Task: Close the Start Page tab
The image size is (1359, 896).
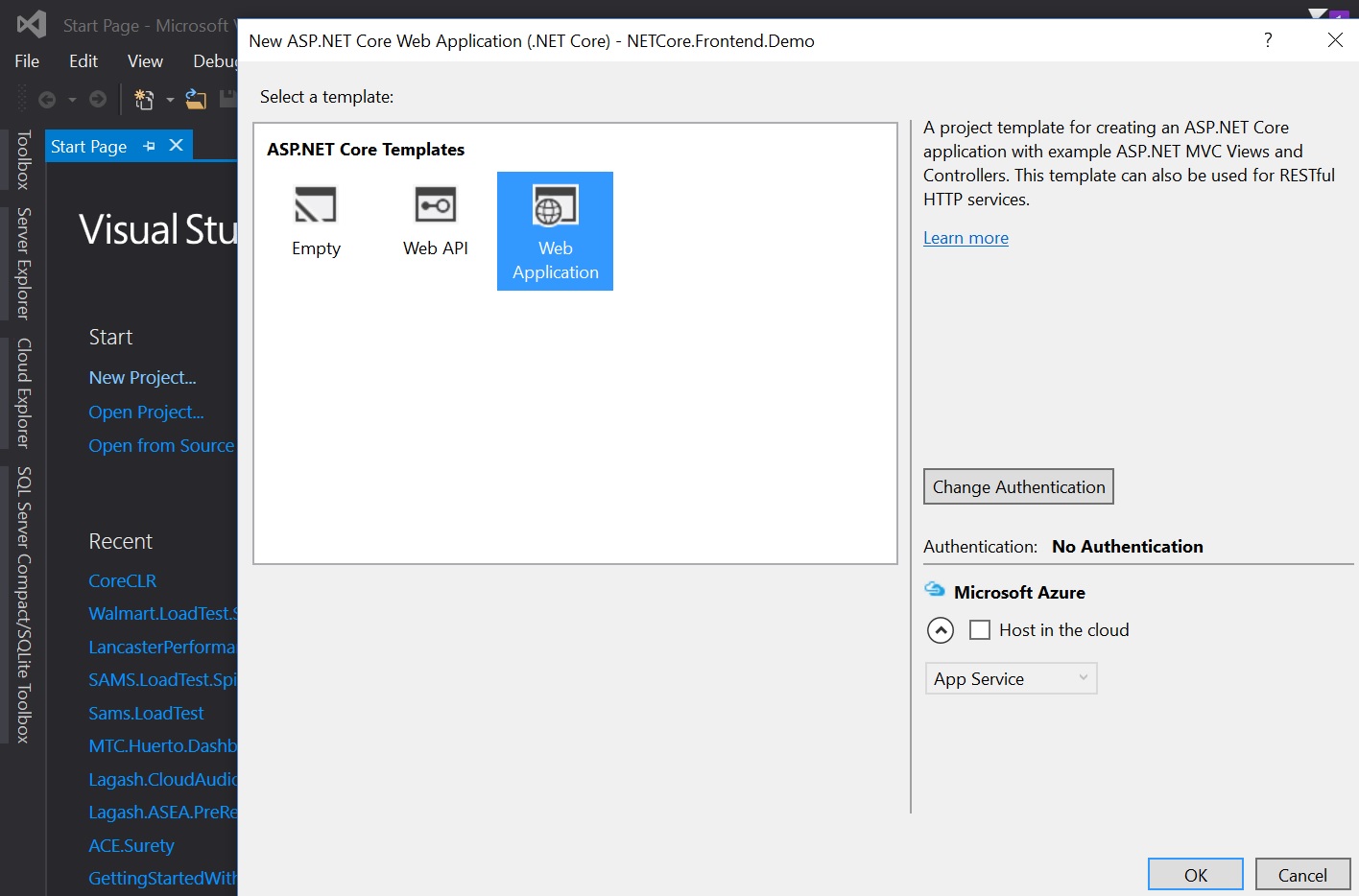Action: click(176, 145)
